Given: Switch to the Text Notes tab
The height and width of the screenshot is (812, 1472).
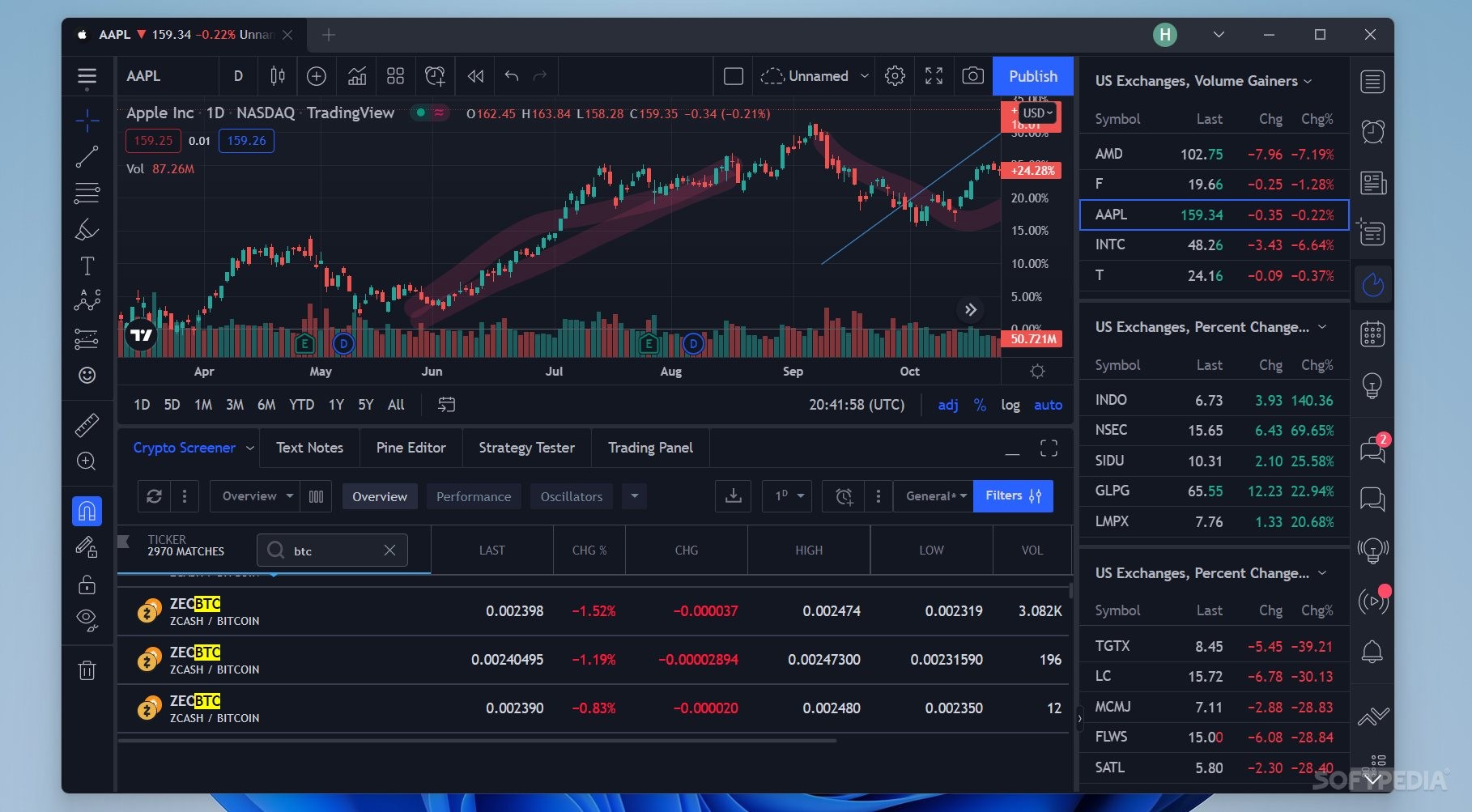Looking at the screenshot, I should click(309, 448).
